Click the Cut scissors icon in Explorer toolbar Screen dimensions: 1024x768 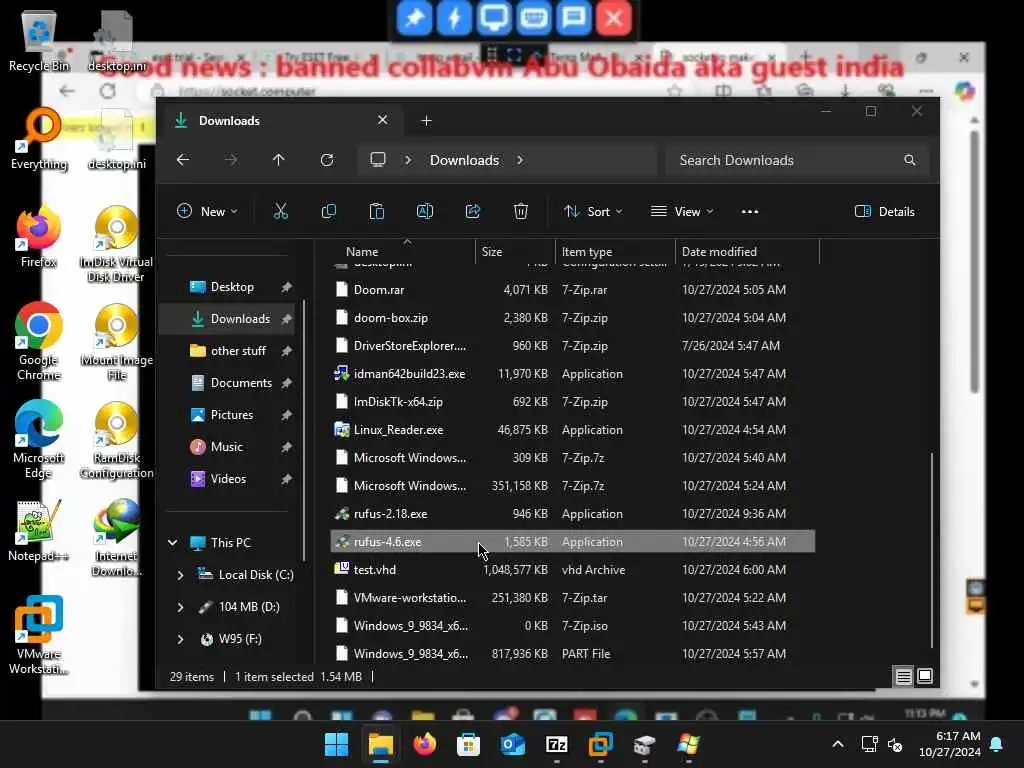tap(280, 212)
